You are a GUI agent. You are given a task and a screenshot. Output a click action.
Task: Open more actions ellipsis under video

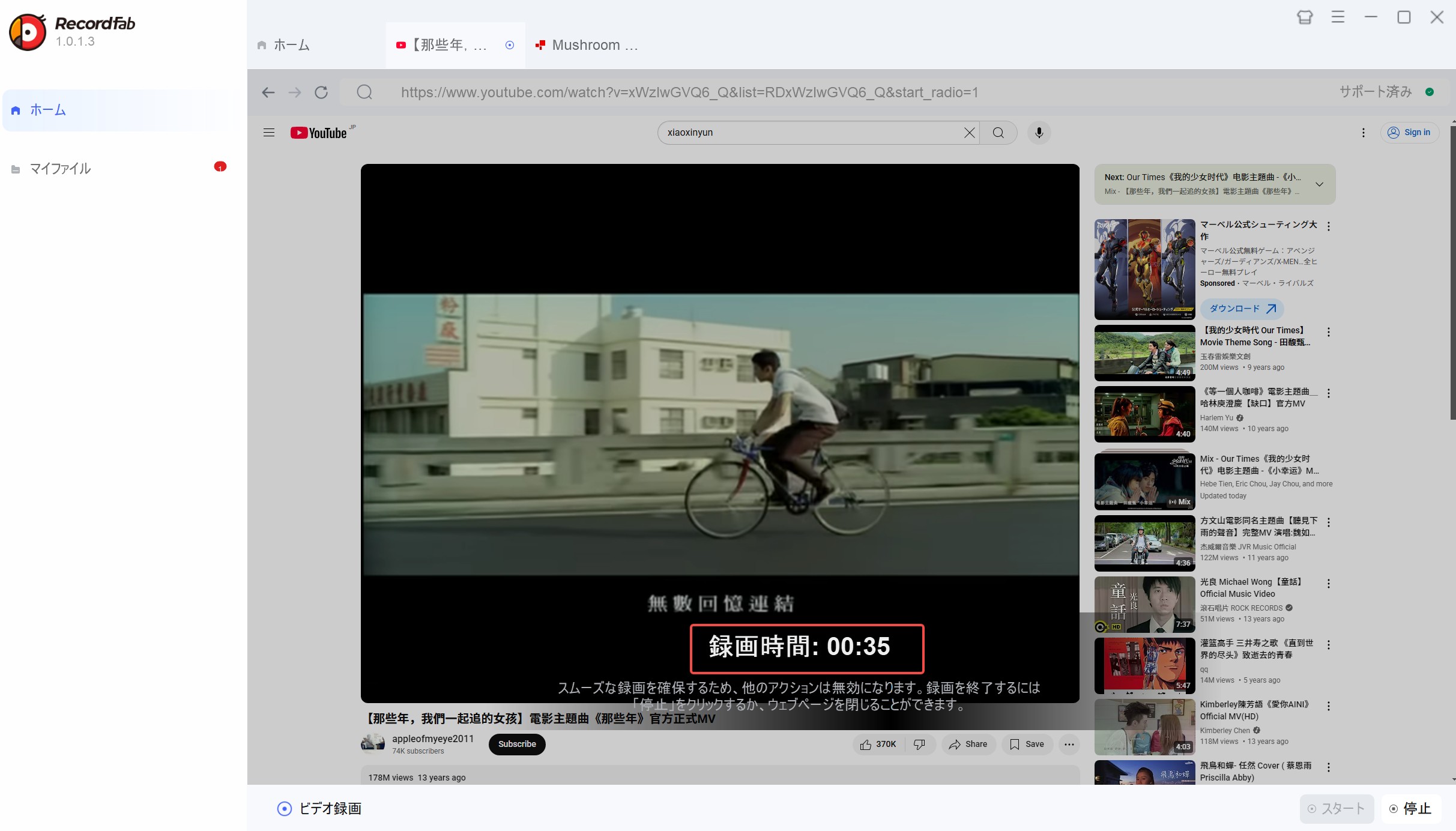(1069, 745)
